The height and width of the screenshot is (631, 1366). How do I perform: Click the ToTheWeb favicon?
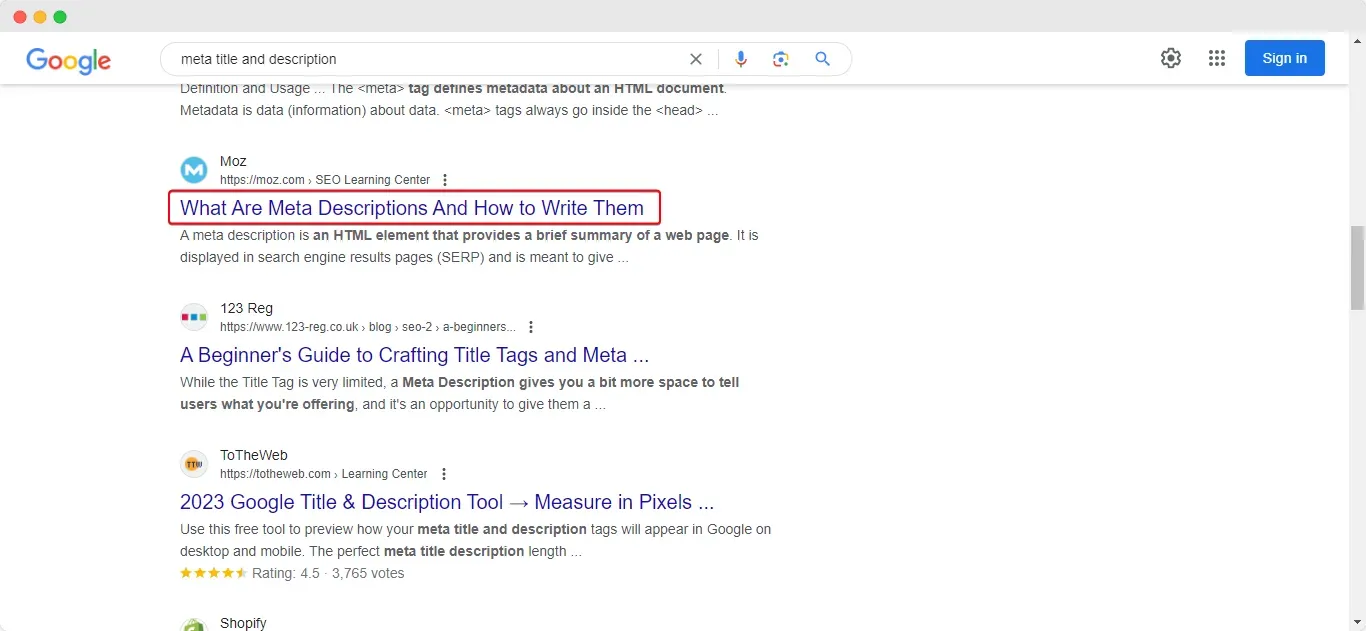click(x=194, y=464)
